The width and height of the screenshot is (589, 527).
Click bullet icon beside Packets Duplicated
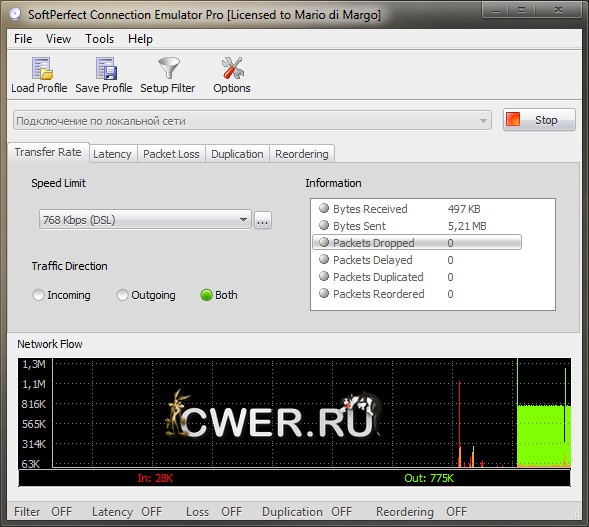coord(324,276)
